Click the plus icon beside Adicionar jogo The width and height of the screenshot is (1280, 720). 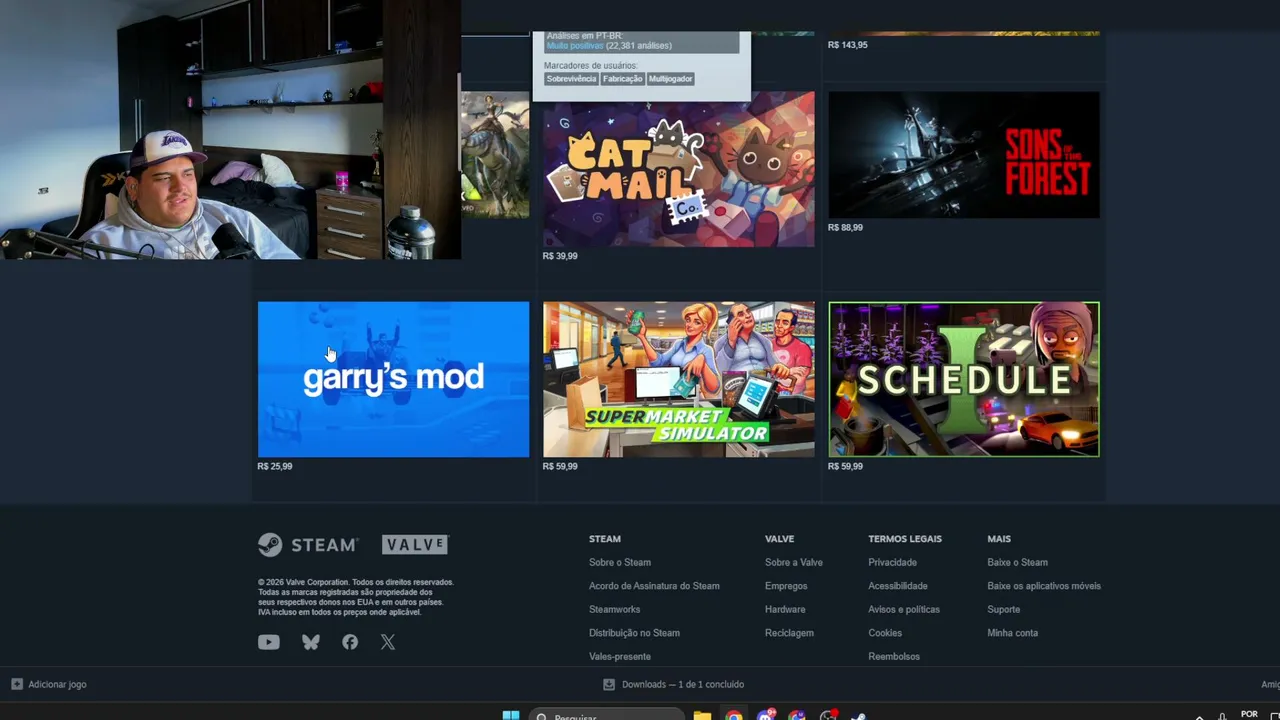(x=17, y=684)
